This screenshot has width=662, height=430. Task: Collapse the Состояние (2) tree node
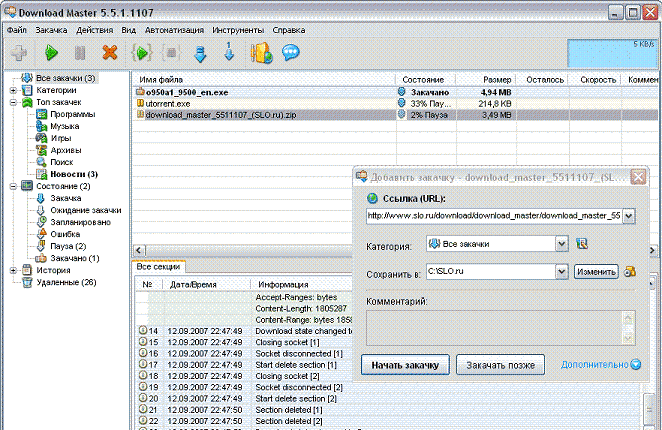[x=13, y=186]
